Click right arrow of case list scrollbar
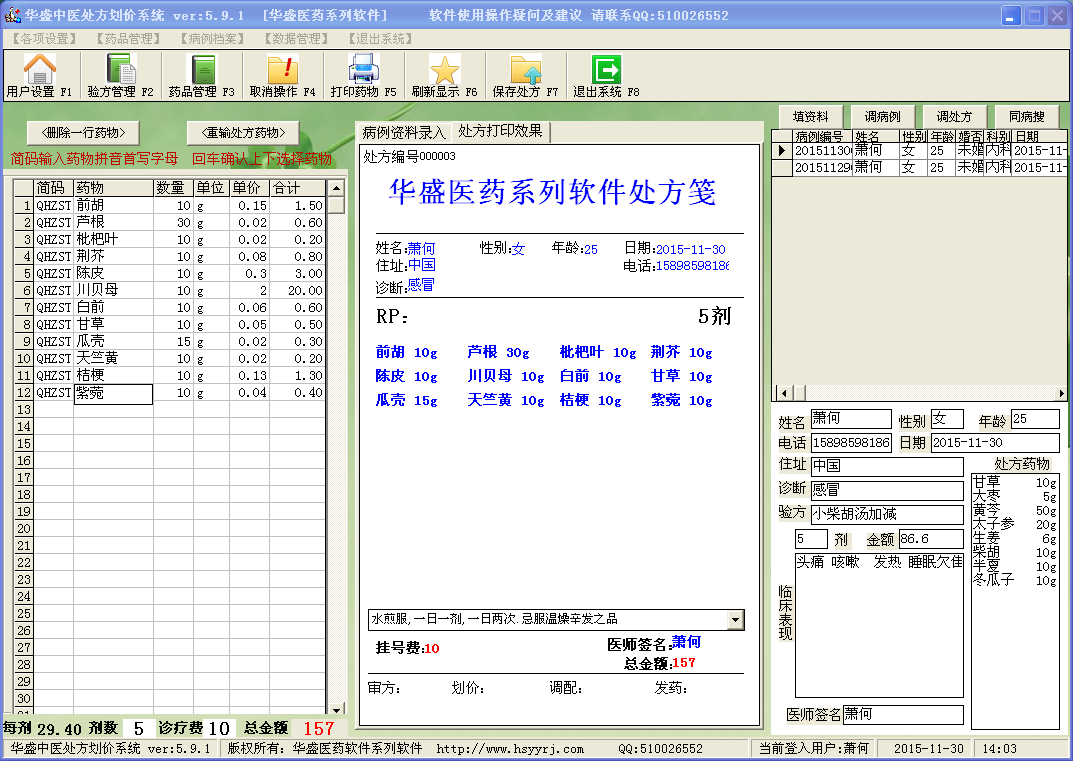1073x761 pixels. pos(1061,393)
